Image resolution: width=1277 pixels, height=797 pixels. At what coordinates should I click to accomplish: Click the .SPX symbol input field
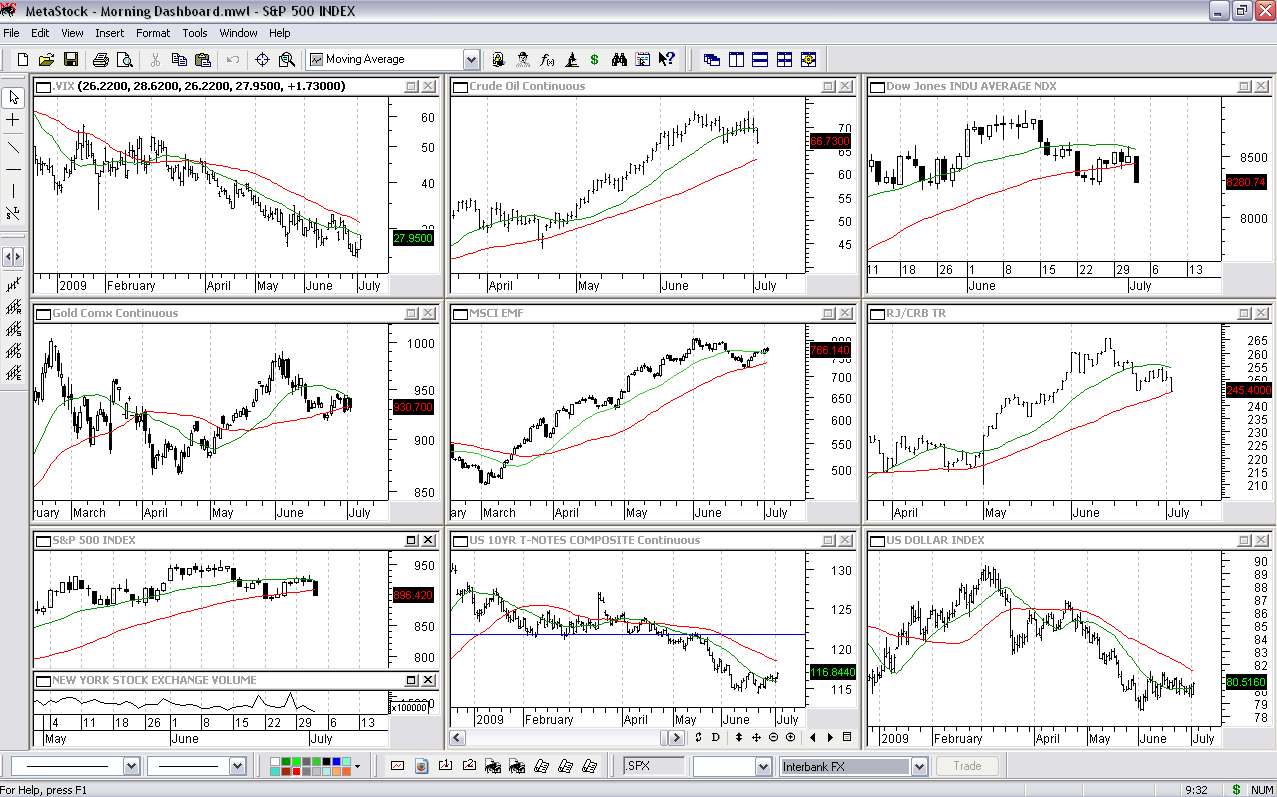(654, 766)
